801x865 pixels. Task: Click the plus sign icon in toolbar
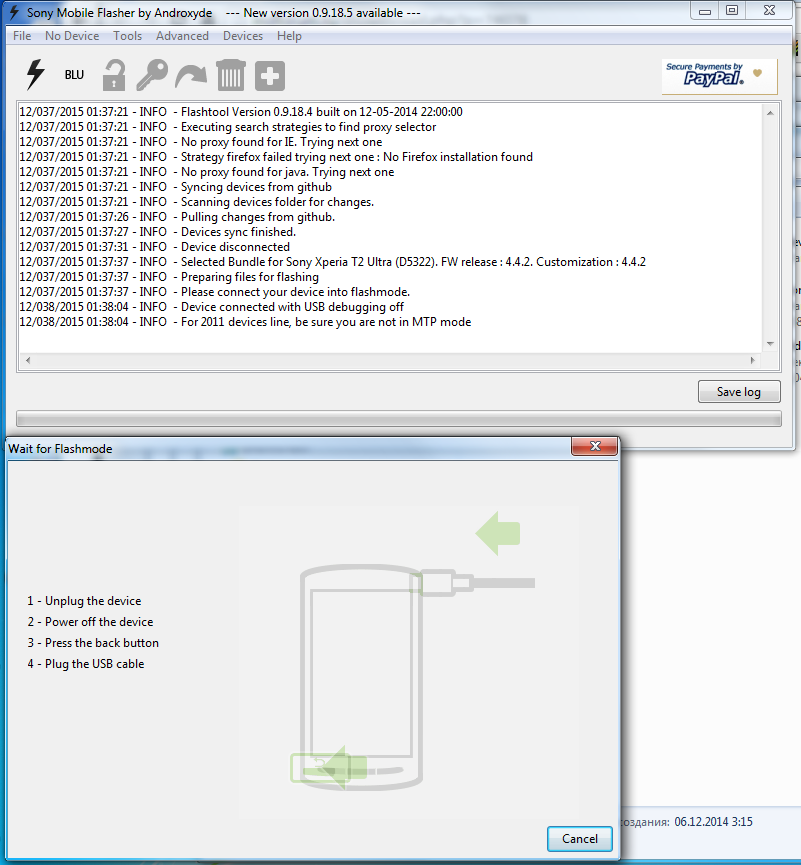[270, 76]
